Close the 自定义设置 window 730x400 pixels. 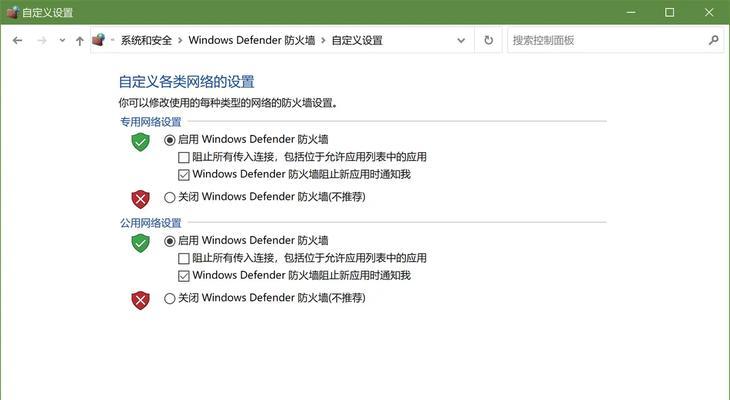point(709,12)
